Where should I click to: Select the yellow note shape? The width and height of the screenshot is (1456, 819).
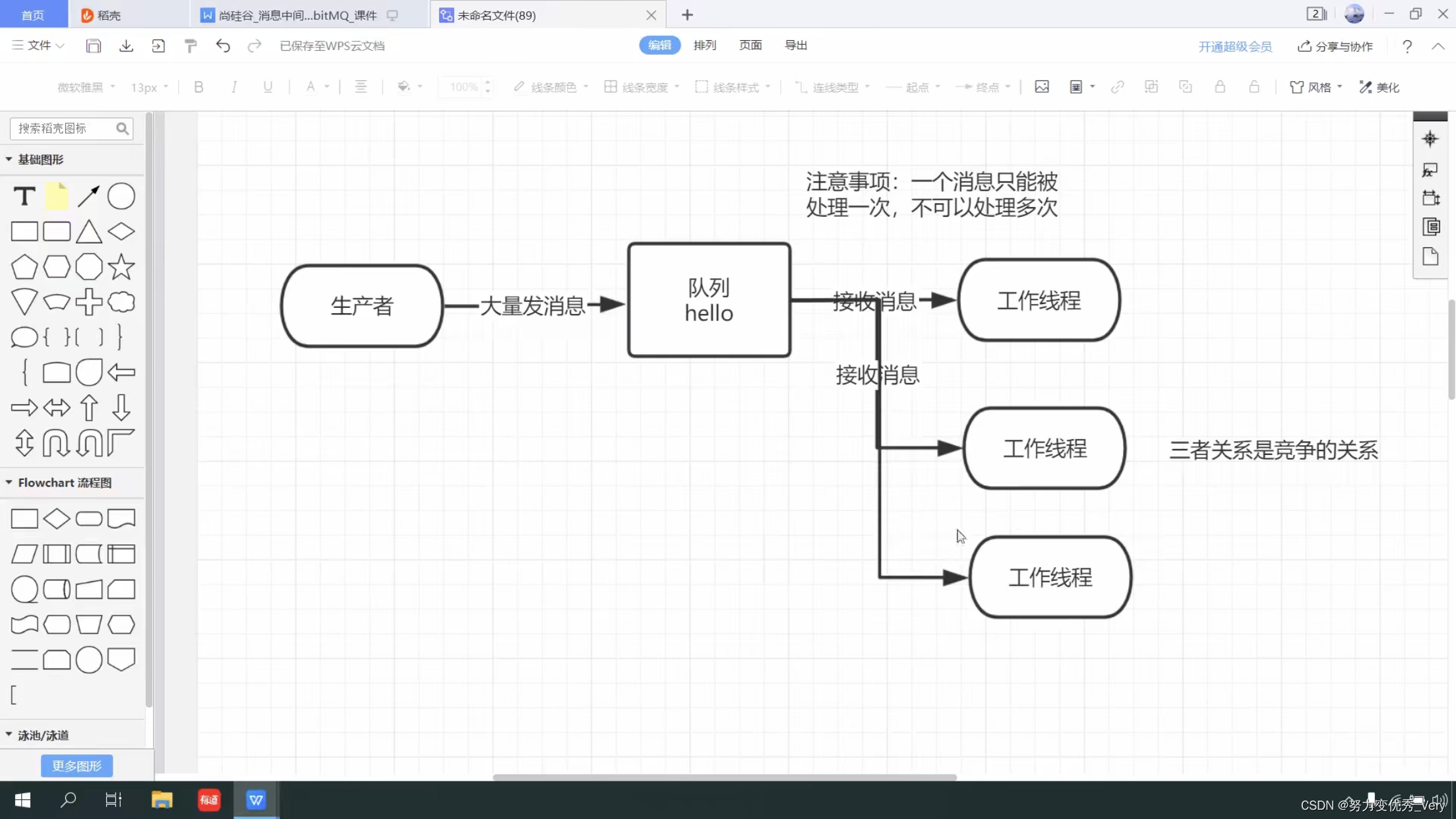[x=57, y=197]
